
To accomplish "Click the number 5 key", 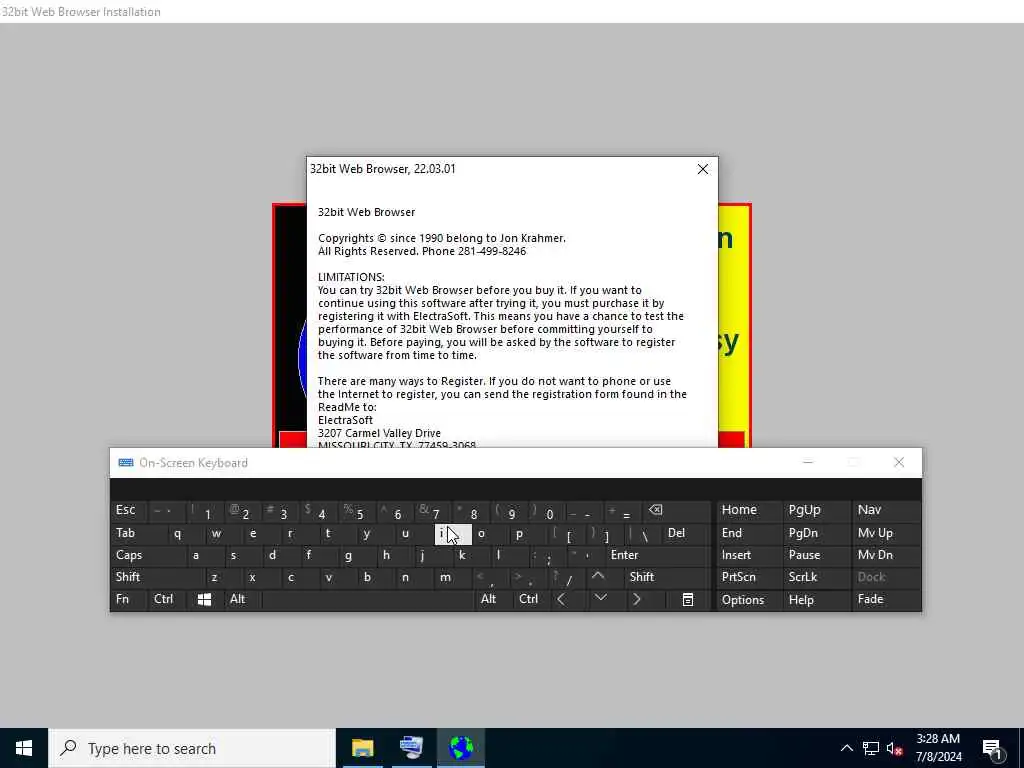I will coord(359,511).
